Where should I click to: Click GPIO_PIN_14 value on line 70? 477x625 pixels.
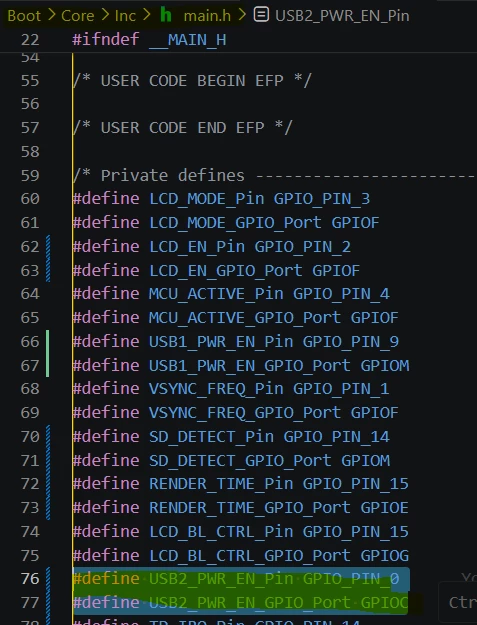click(336, 437)
